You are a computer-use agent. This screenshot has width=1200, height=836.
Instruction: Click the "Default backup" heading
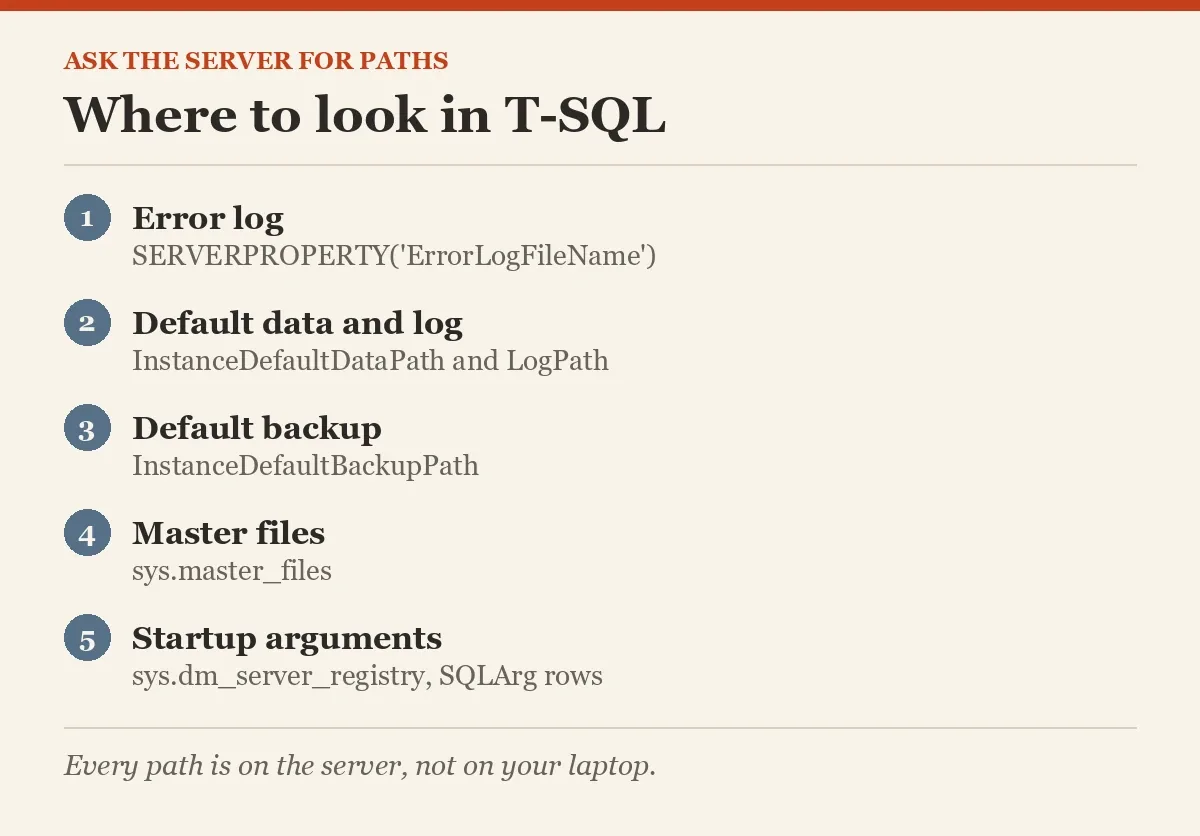(x=257, y=428)
